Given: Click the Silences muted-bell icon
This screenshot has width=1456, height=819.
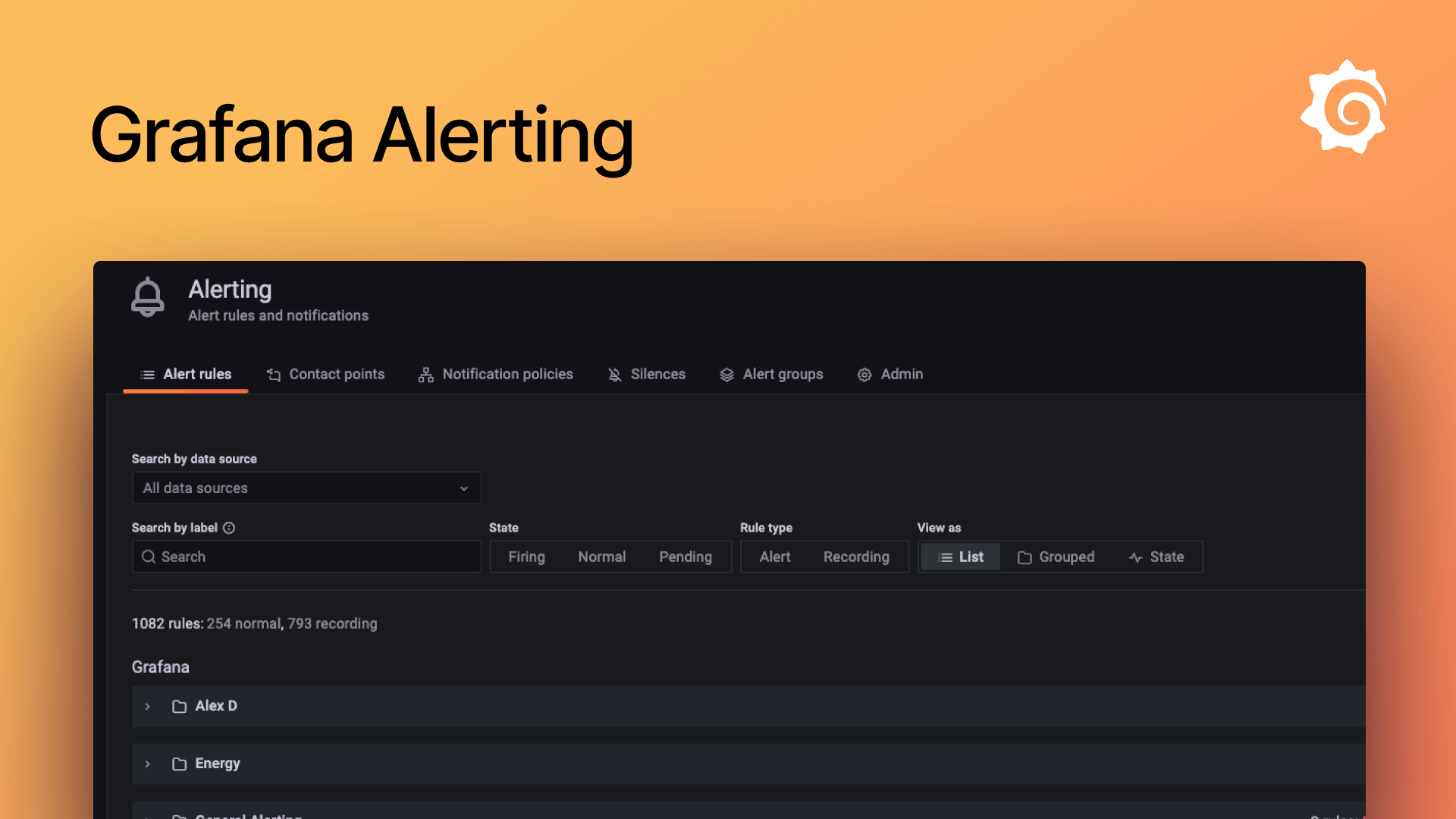Looking at the screenshot, I should [x=614, y=374].
